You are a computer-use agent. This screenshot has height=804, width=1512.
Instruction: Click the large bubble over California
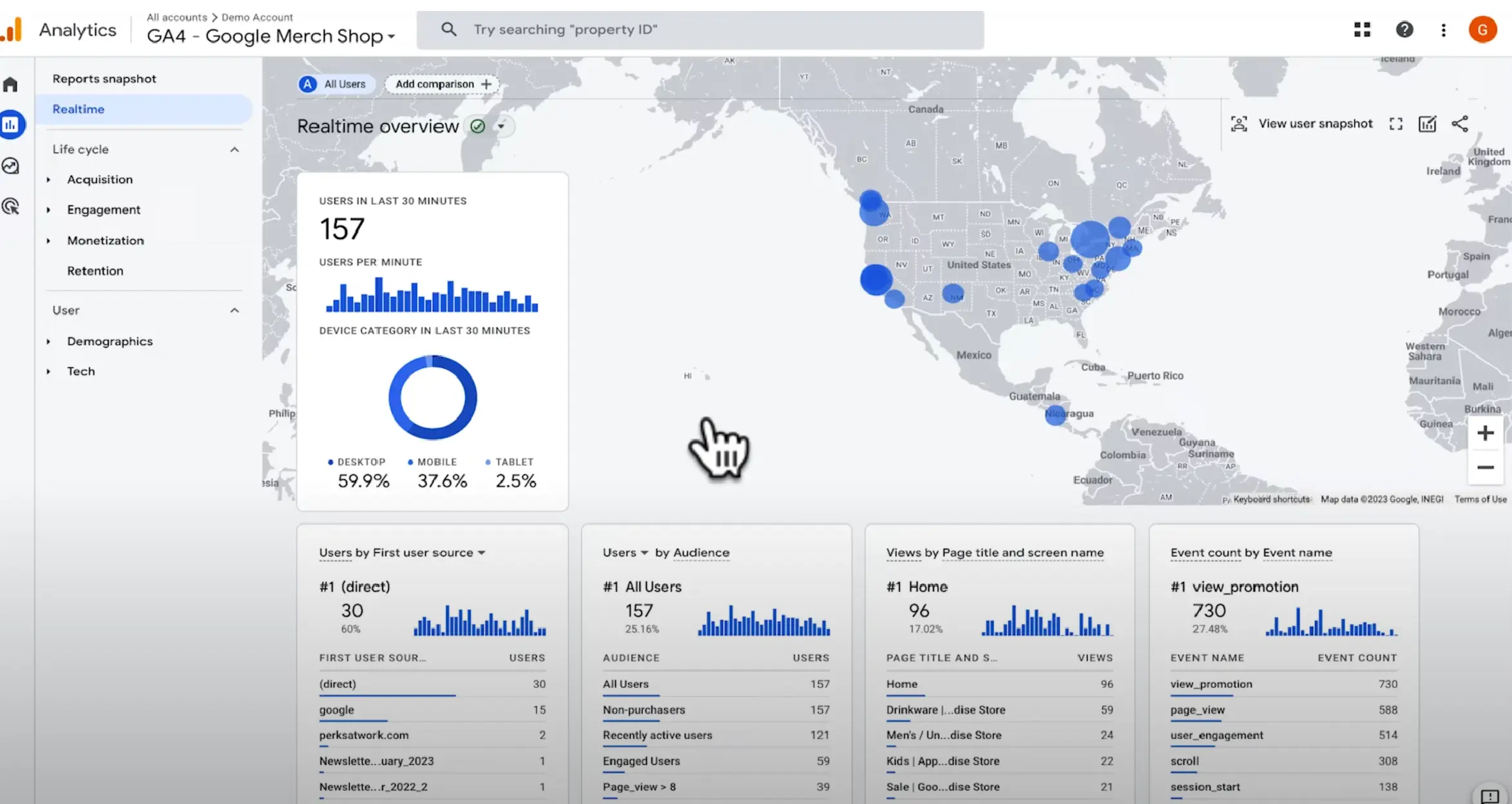[x=876, y=280]
